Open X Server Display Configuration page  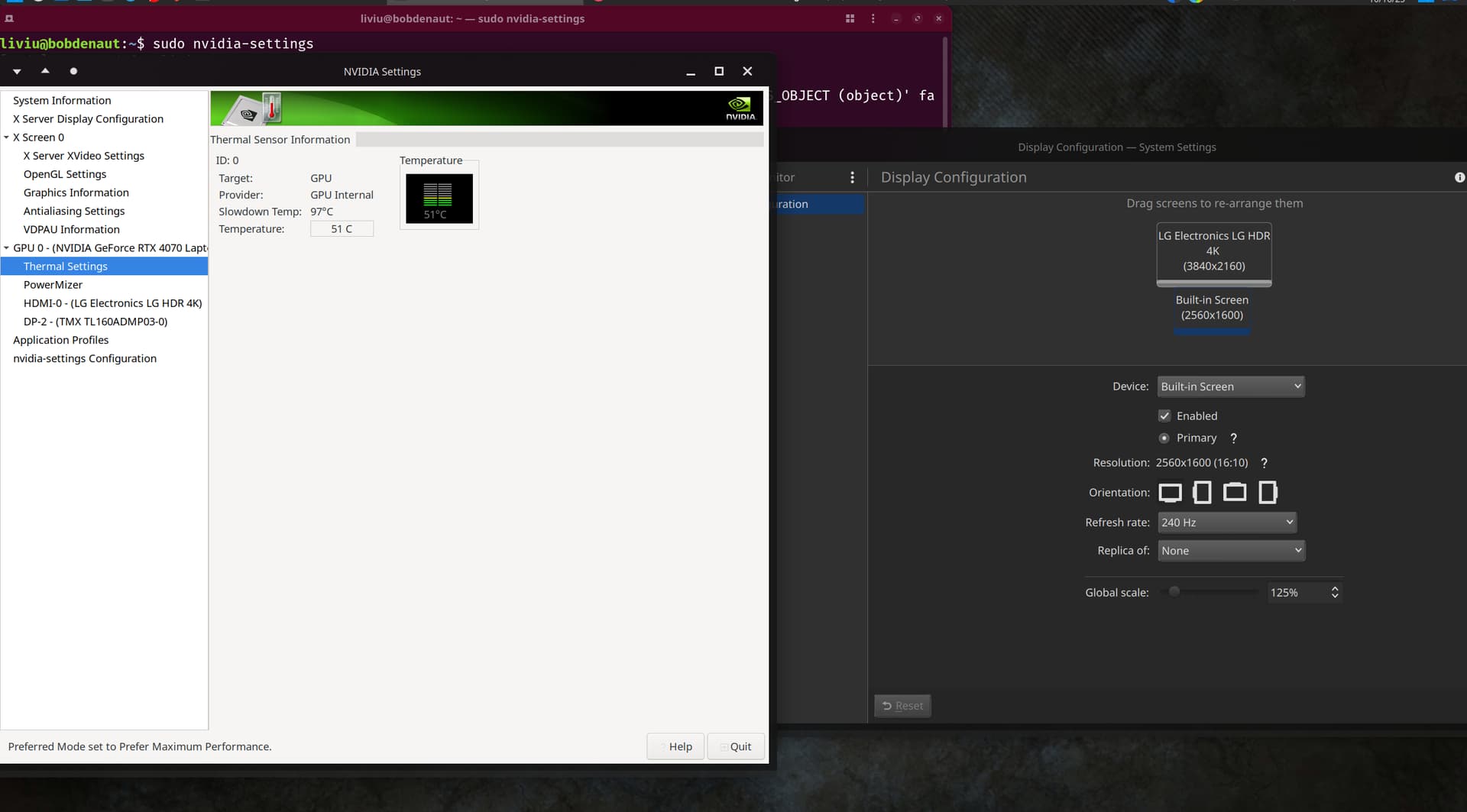[88, 119]
